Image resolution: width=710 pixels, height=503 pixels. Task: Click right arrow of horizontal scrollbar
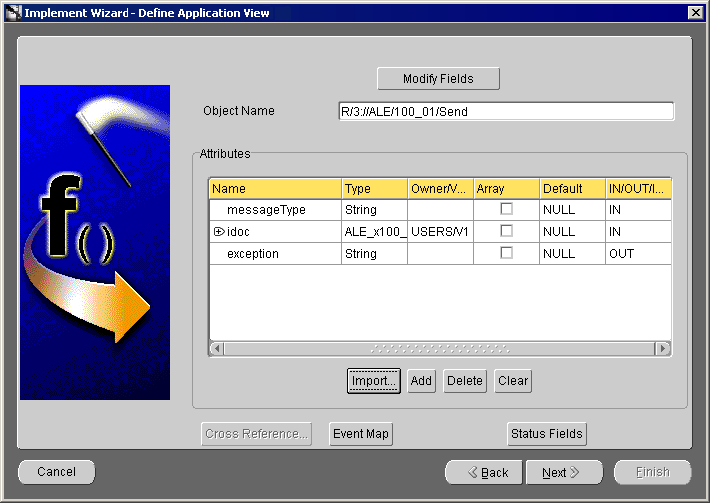tap(663, 349)
